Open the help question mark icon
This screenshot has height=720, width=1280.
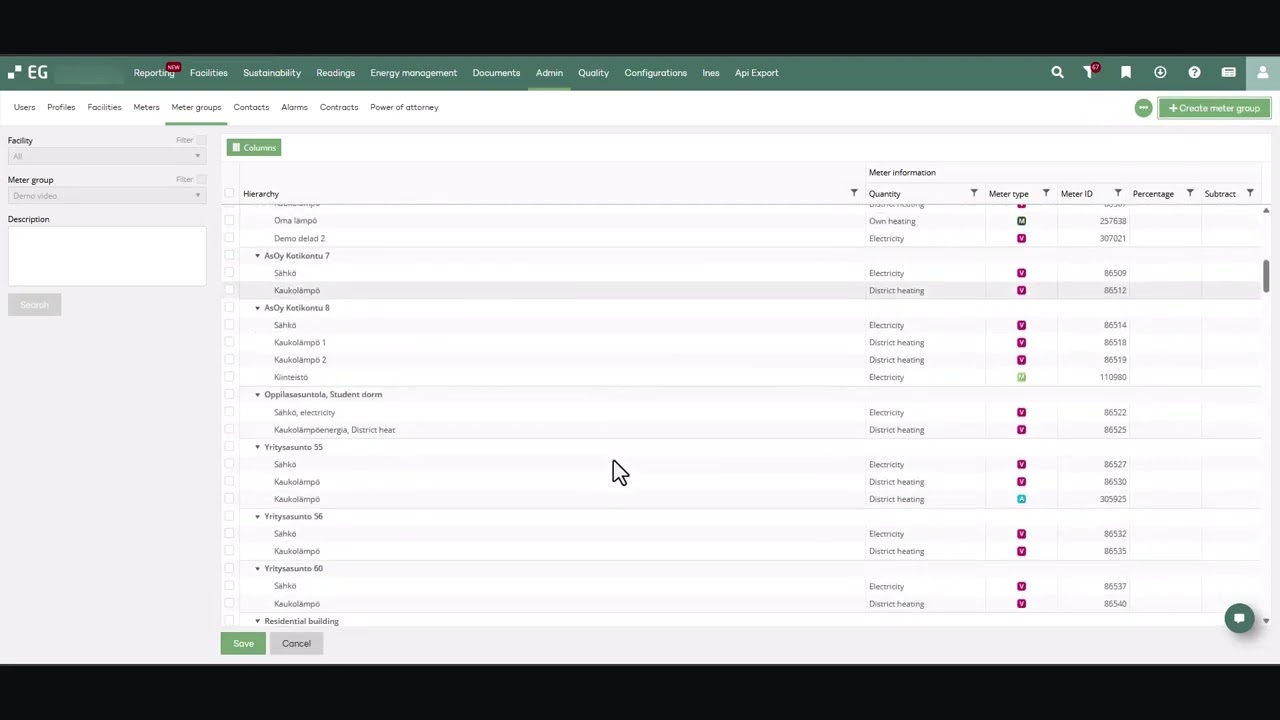click(x=1194, y=72)
